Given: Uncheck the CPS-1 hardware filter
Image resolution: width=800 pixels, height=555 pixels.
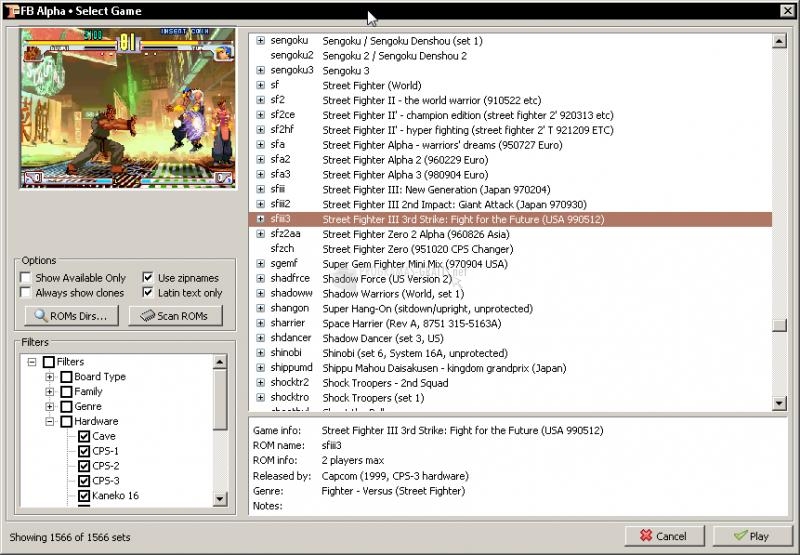Looking at the screenshot, I should tap(84, 451).
